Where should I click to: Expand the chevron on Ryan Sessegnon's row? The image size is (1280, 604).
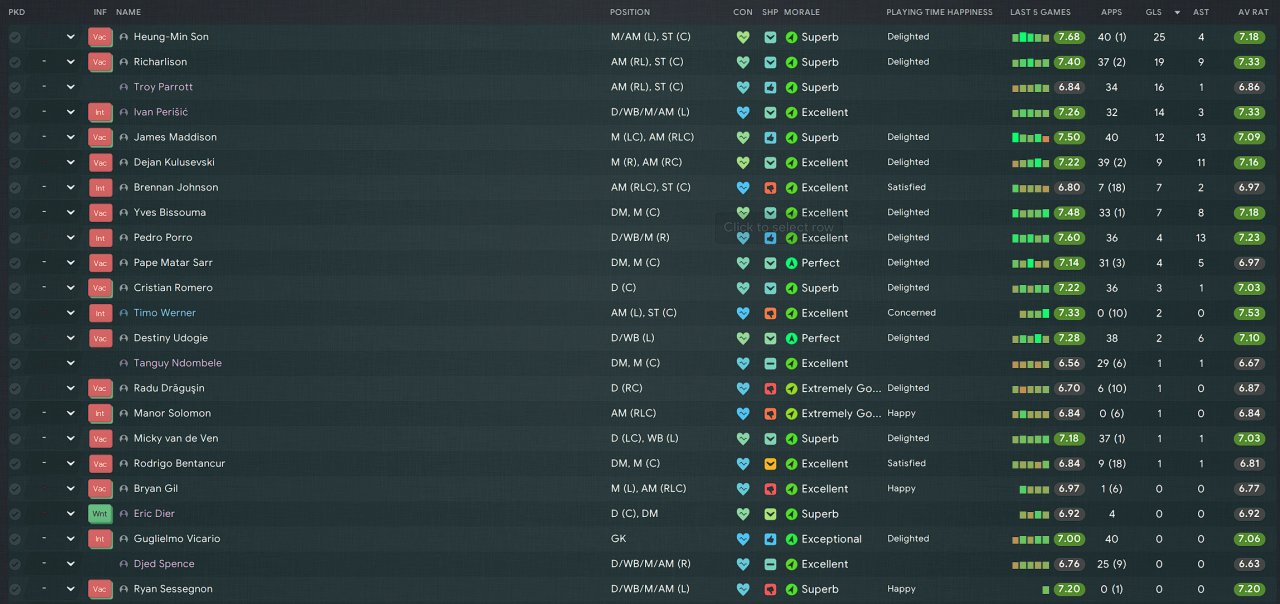(71, 589)
